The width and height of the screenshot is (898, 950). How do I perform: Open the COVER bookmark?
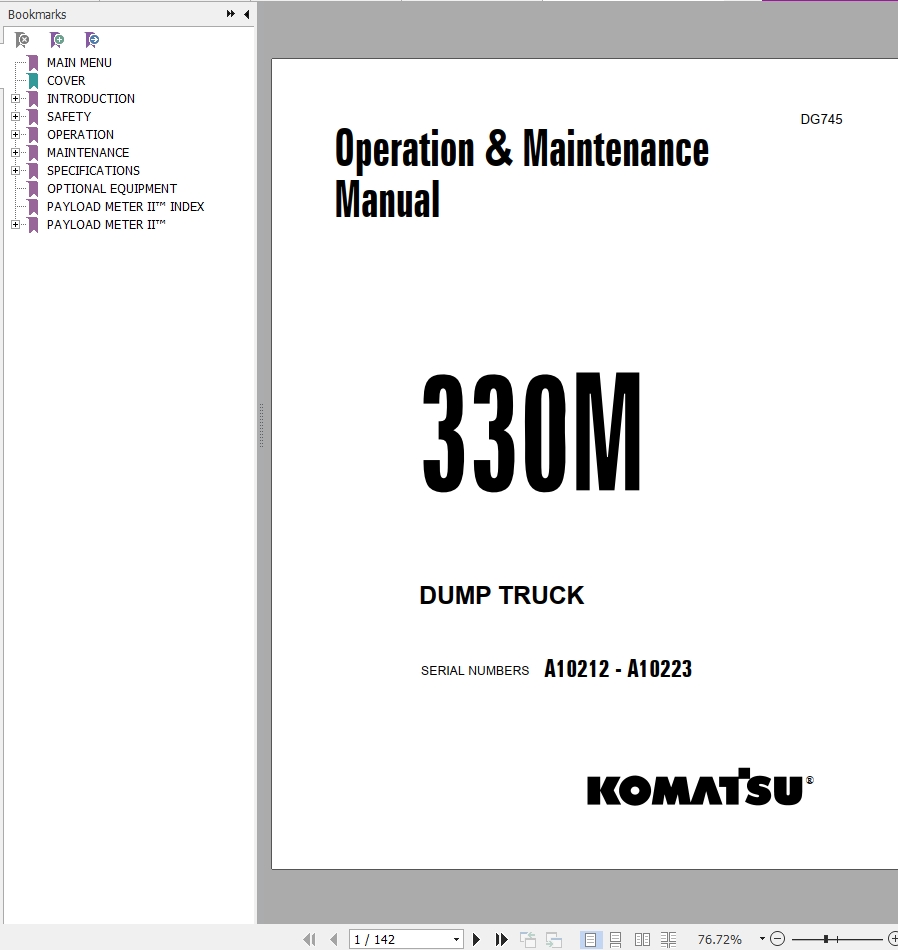(x=66, y=81)
